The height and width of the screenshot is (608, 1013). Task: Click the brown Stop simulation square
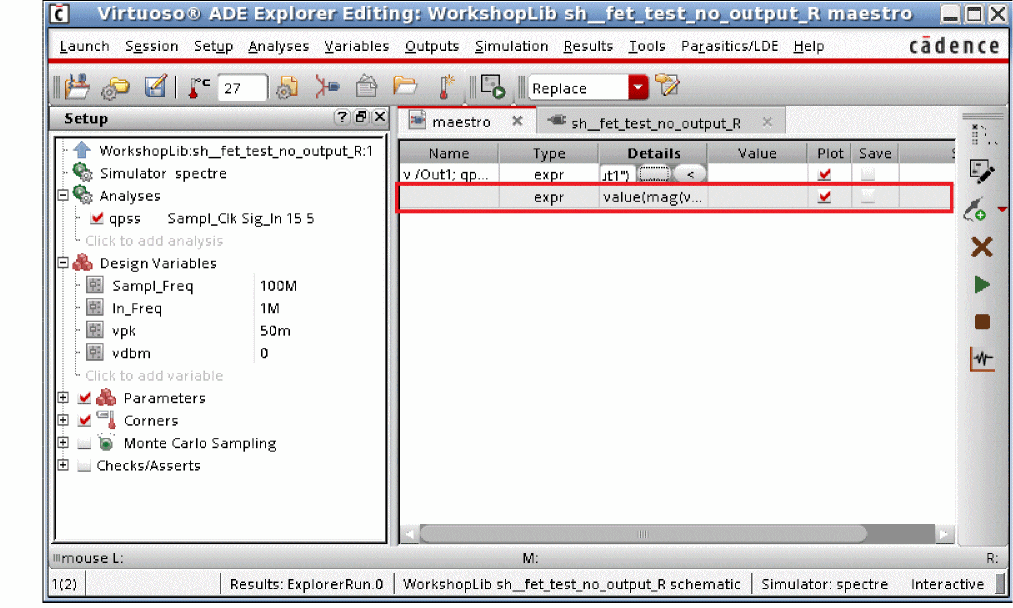point(982,322)
